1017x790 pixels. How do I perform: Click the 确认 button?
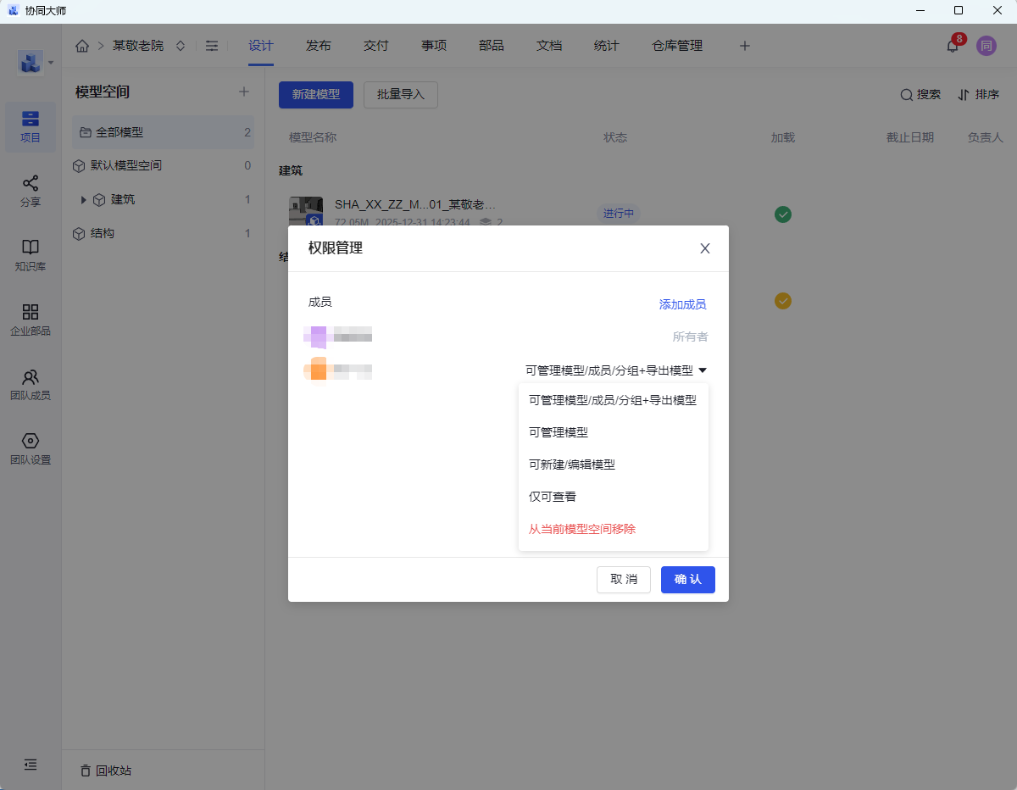click(687, 580)
